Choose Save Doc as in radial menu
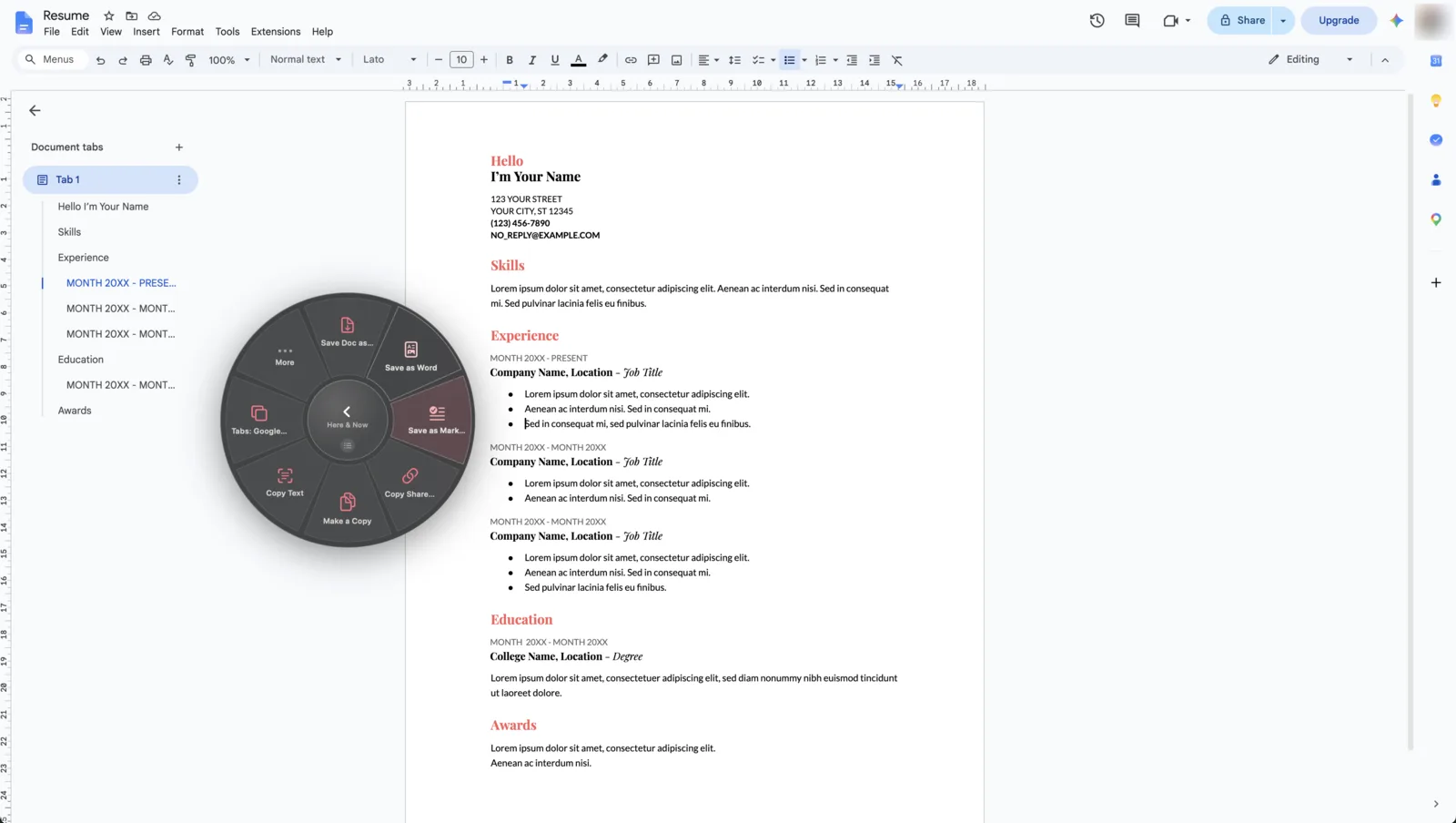The width and height of the screenshot is (1456, 823). coord(347,331)
